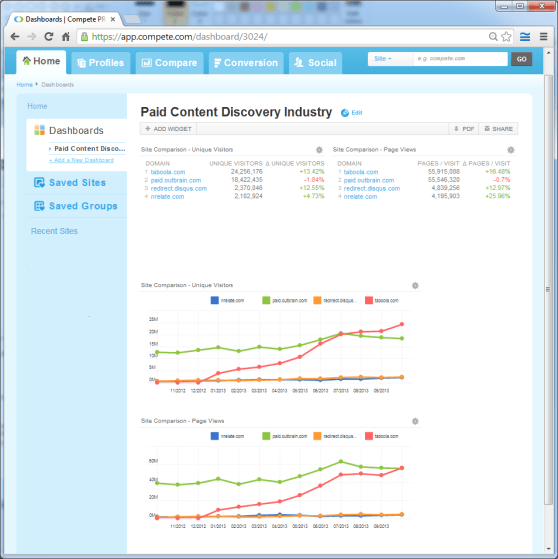Click the Saved Sites sidebar icon
Viewport: 558px width, 559px height.
coord(39,183)
